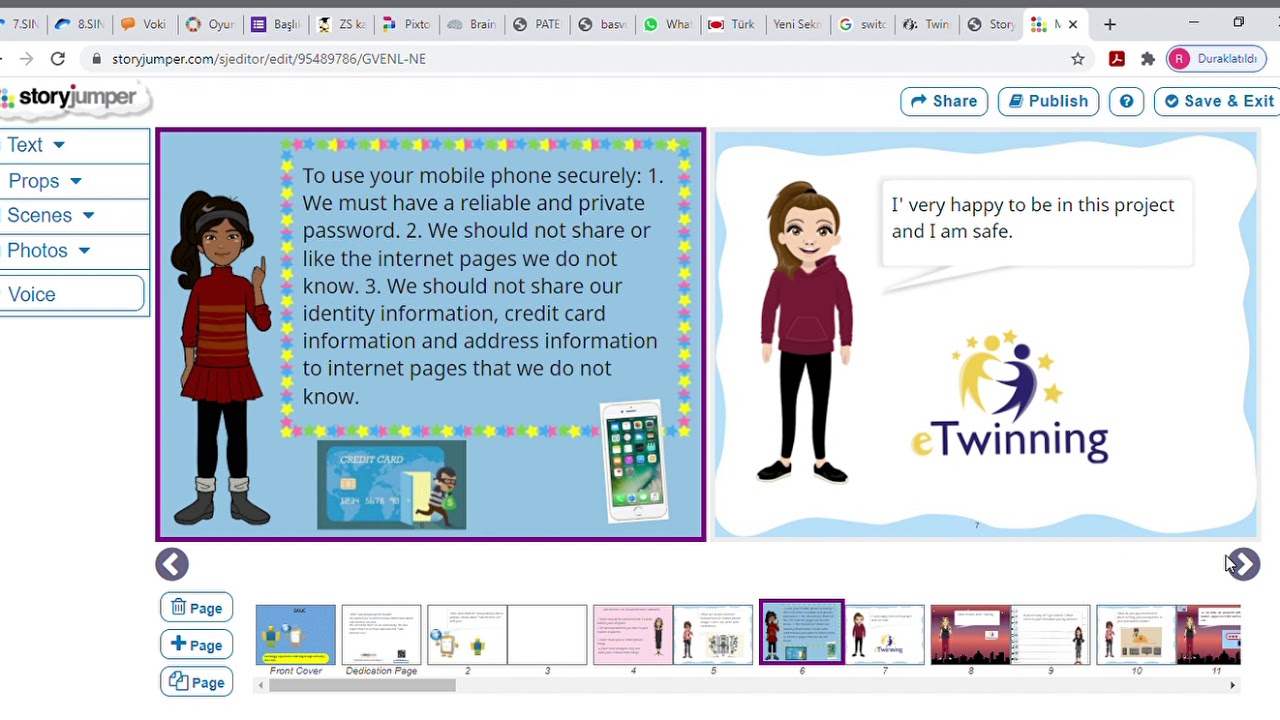Open page 10 thumbnail

coord(1136,635)
